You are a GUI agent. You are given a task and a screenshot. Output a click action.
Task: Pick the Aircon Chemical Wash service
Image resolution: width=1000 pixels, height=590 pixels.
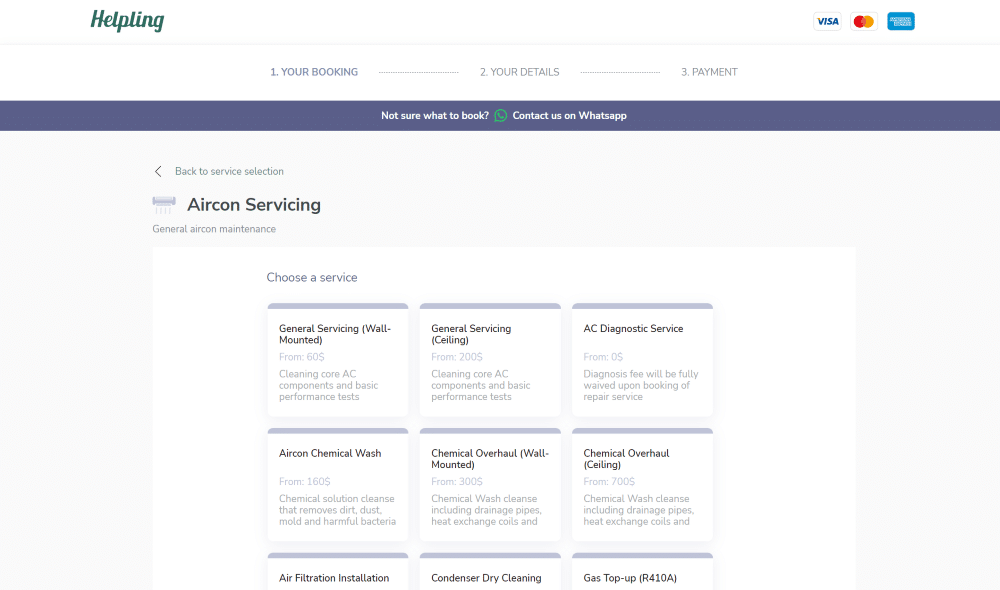click(x=338, y=486)
